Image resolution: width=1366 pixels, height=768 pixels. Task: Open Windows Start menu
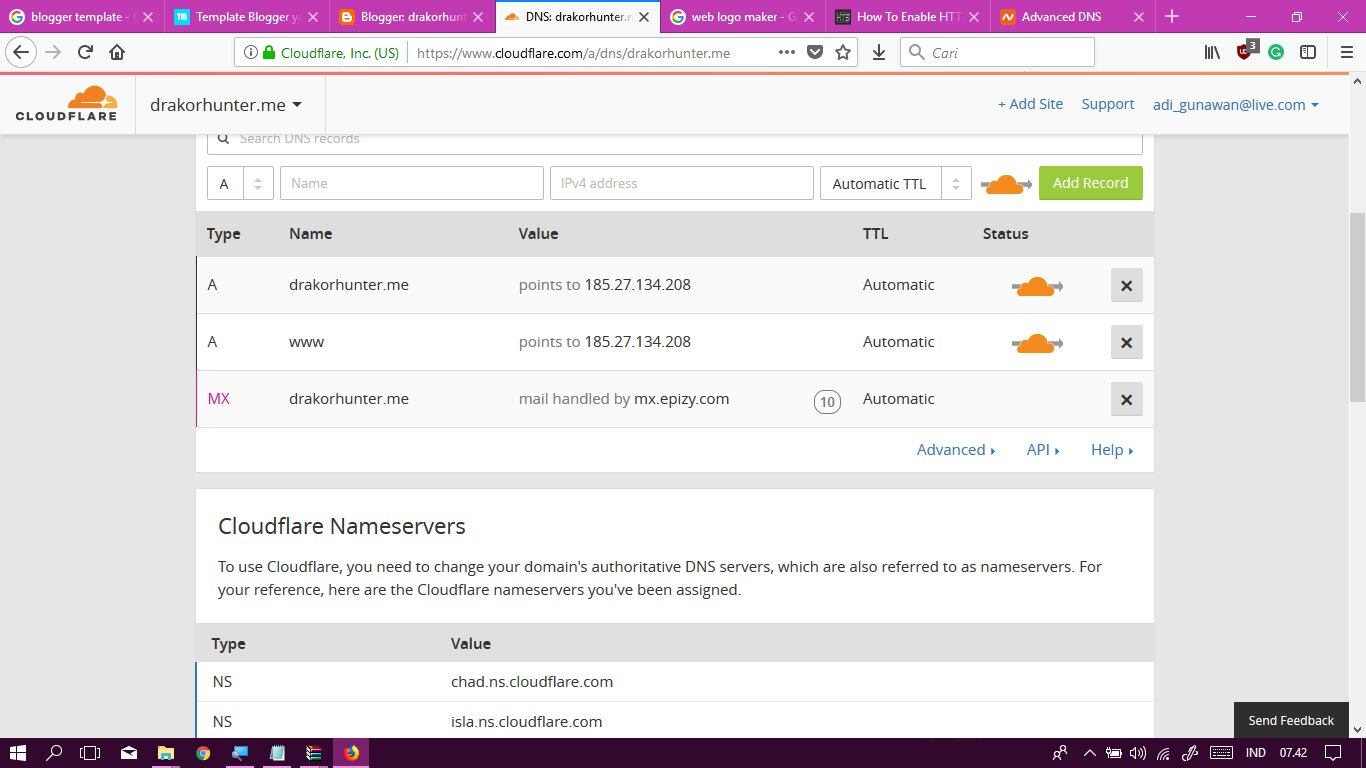pos(18,753)
